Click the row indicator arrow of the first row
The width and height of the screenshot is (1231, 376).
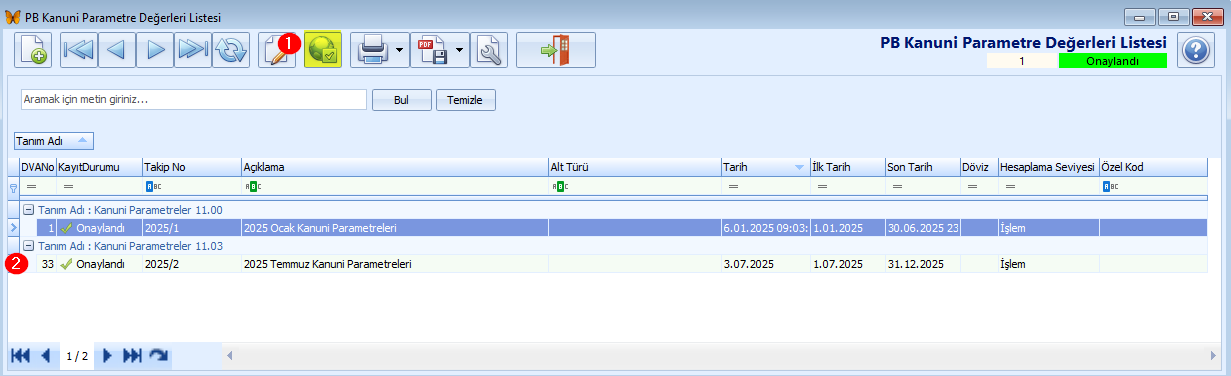[13, 228]
